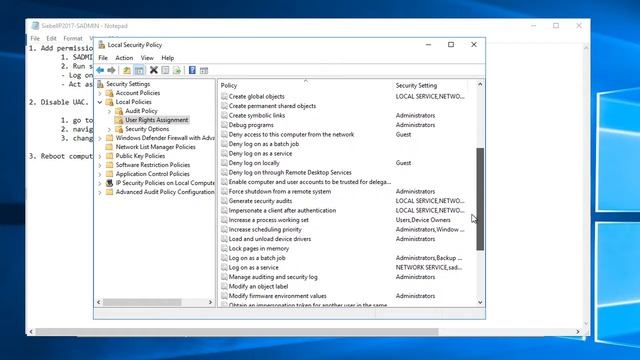Click the policy list scroll up arrow
640x360 pixels.
pyautogui.click(x=480, y=84)
